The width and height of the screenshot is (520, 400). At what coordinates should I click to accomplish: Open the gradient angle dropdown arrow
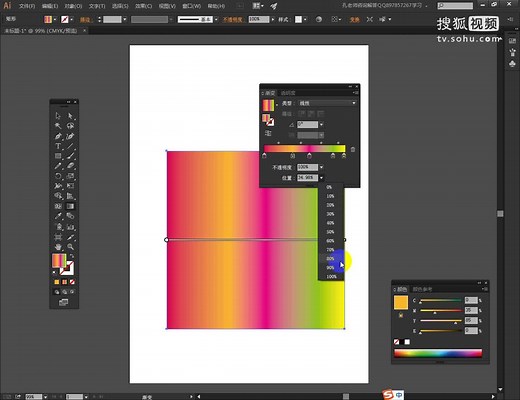pyautogui.click(x=321, y=125)
